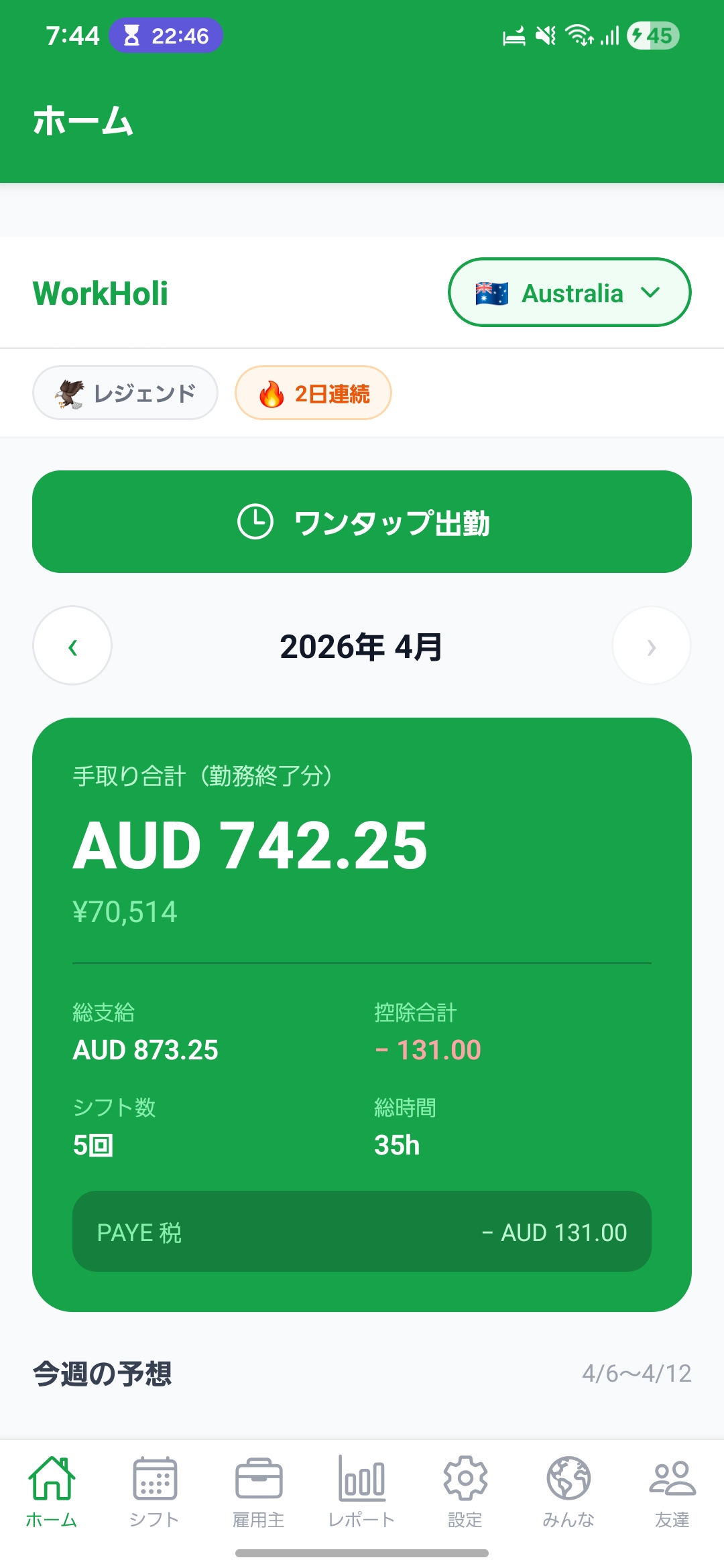The image size is (724, 1568).
Task: Tap the 22:46 timer pill in status bar
Action: point(166,36)
